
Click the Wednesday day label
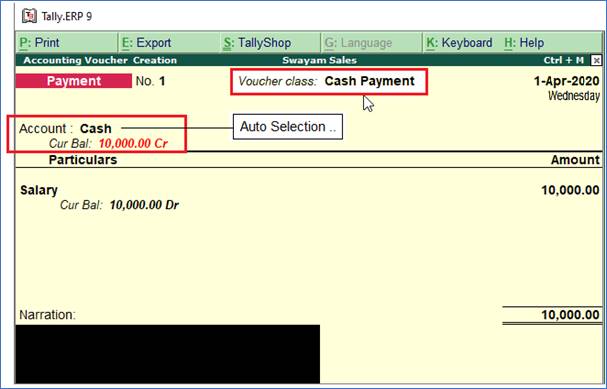click(x=574, y=96)
